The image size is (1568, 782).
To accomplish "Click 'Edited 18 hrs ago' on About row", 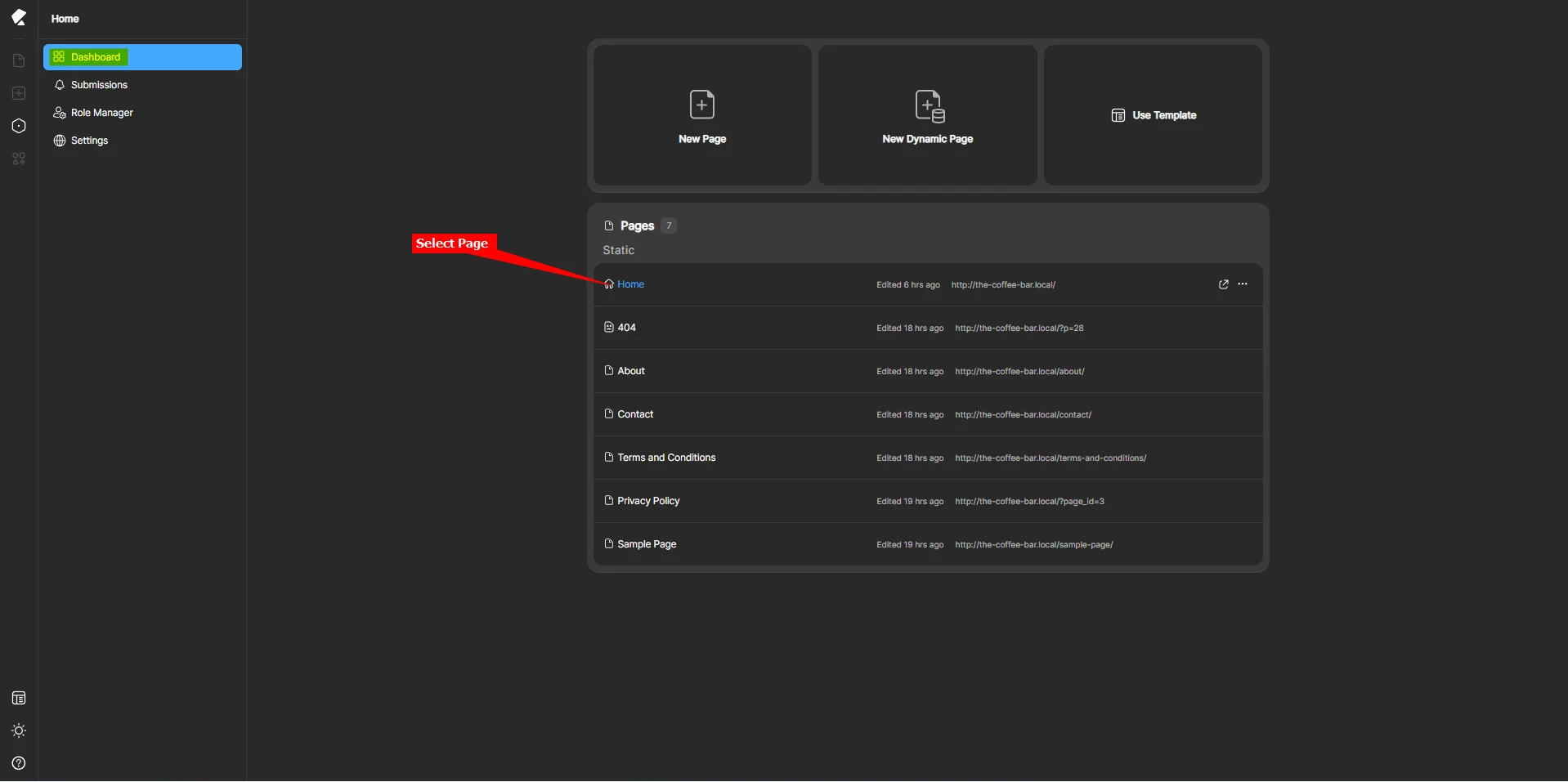I will point(910,372).
